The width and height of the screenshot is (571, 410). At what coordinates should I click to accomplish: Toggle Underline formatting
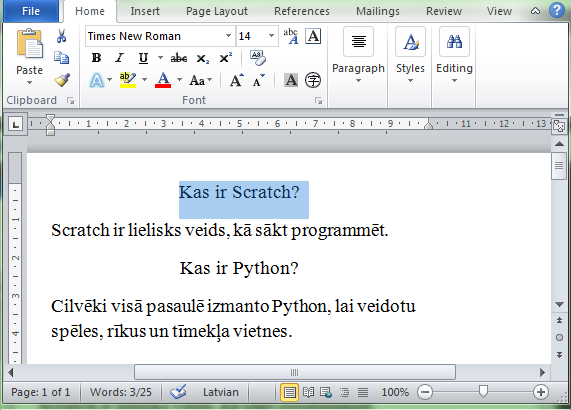point(143,58)
